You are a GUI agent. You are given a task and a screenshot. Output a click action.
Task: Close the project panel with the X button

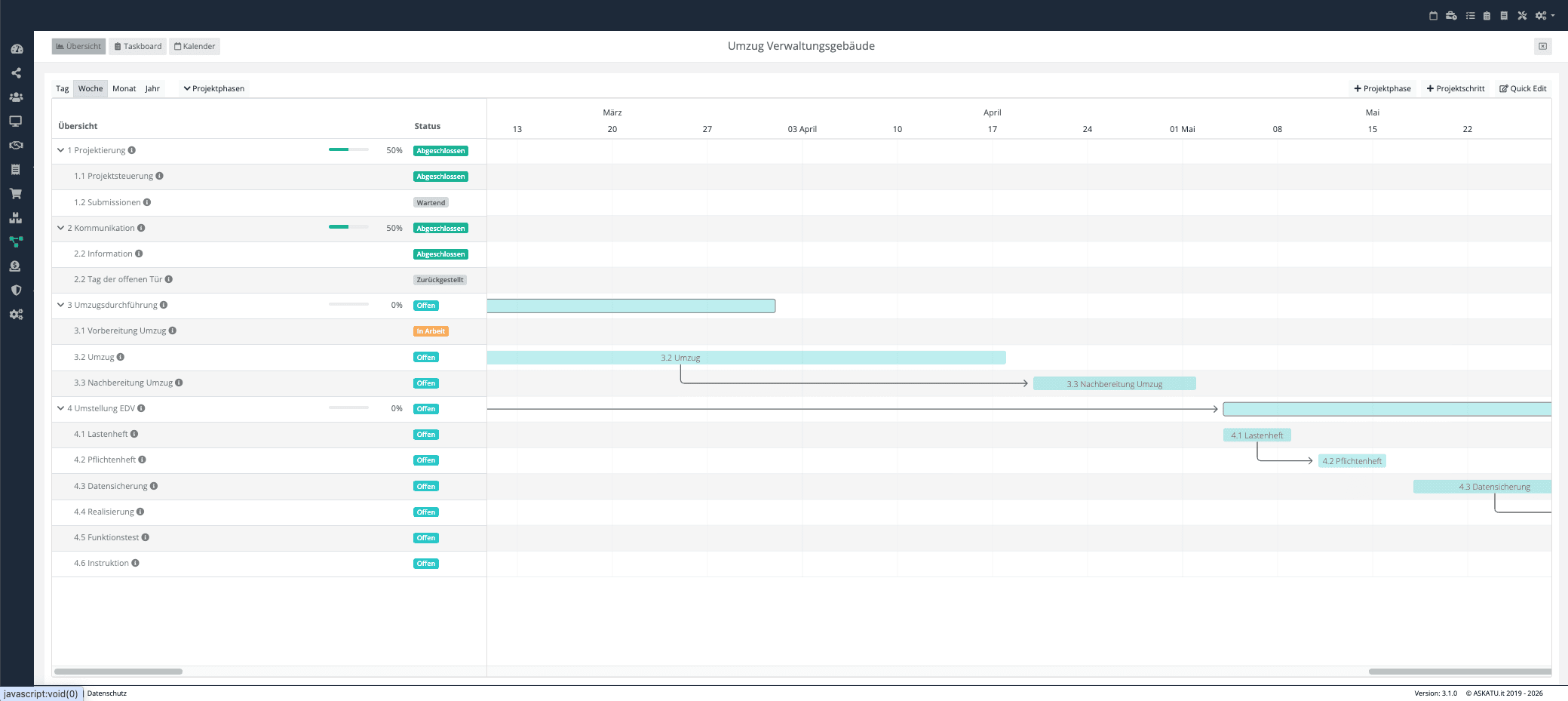1543,47
